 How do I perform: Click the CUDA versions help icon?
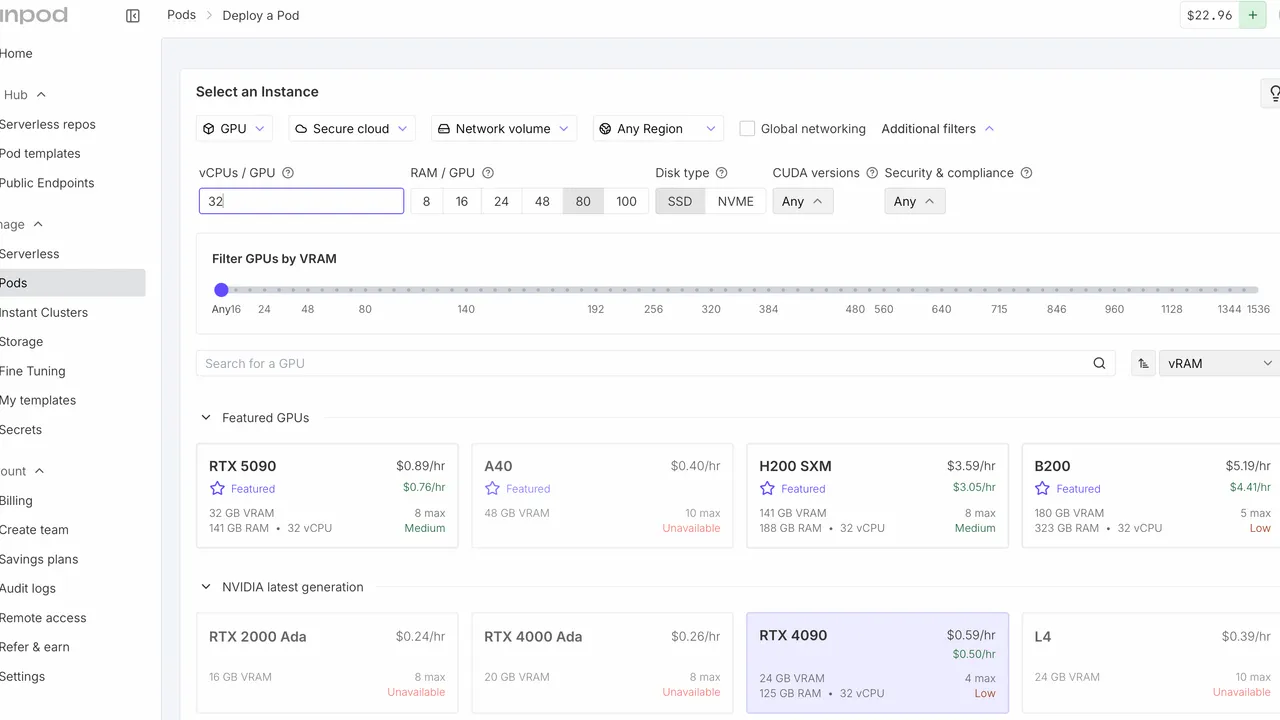[872, 173]
